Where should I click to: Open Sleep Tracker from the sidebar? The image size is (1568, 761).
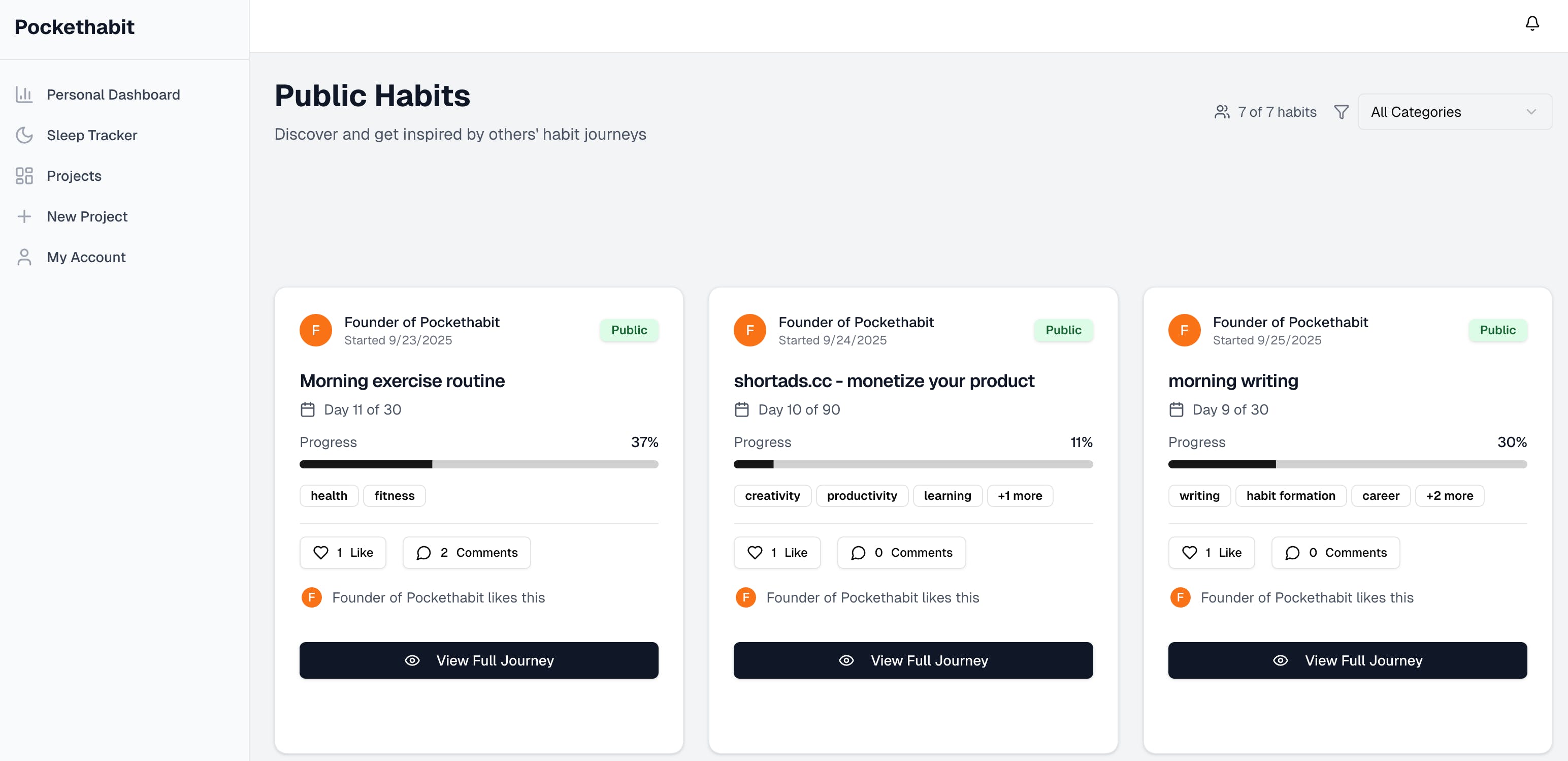tap(91, 135)
